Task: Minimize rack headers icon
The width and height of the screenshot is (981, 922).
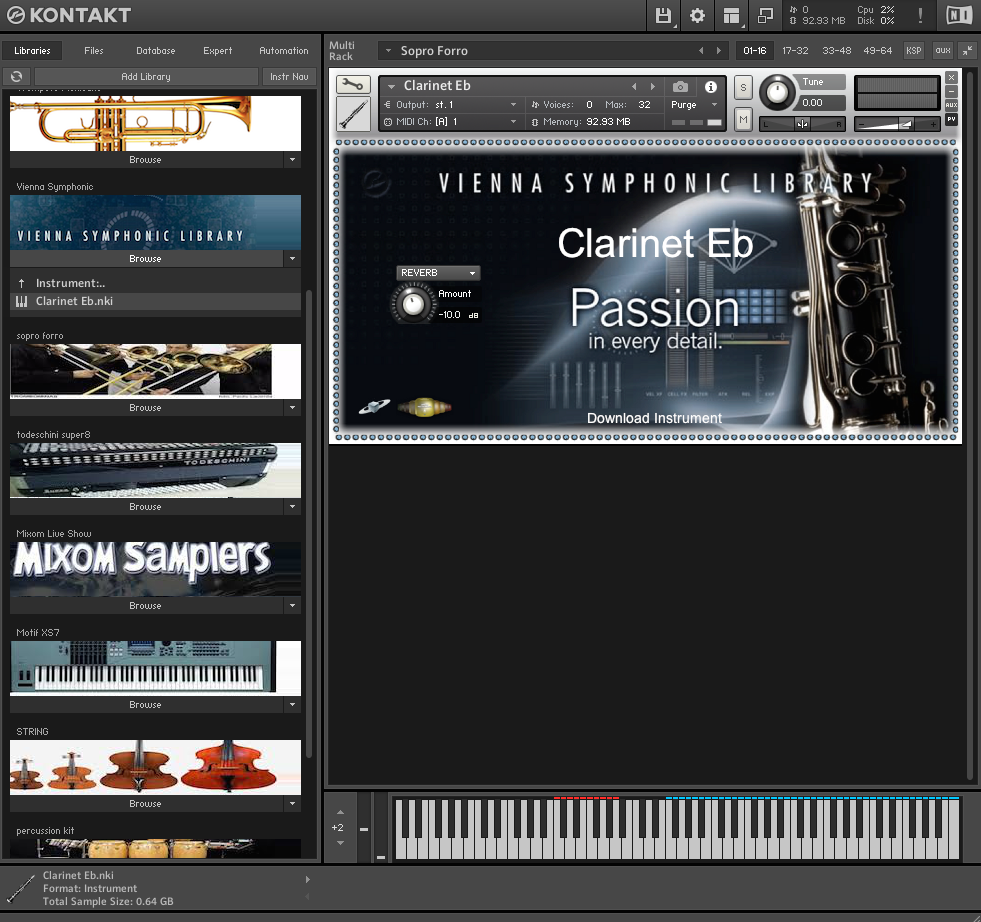Action: [967, 51]
